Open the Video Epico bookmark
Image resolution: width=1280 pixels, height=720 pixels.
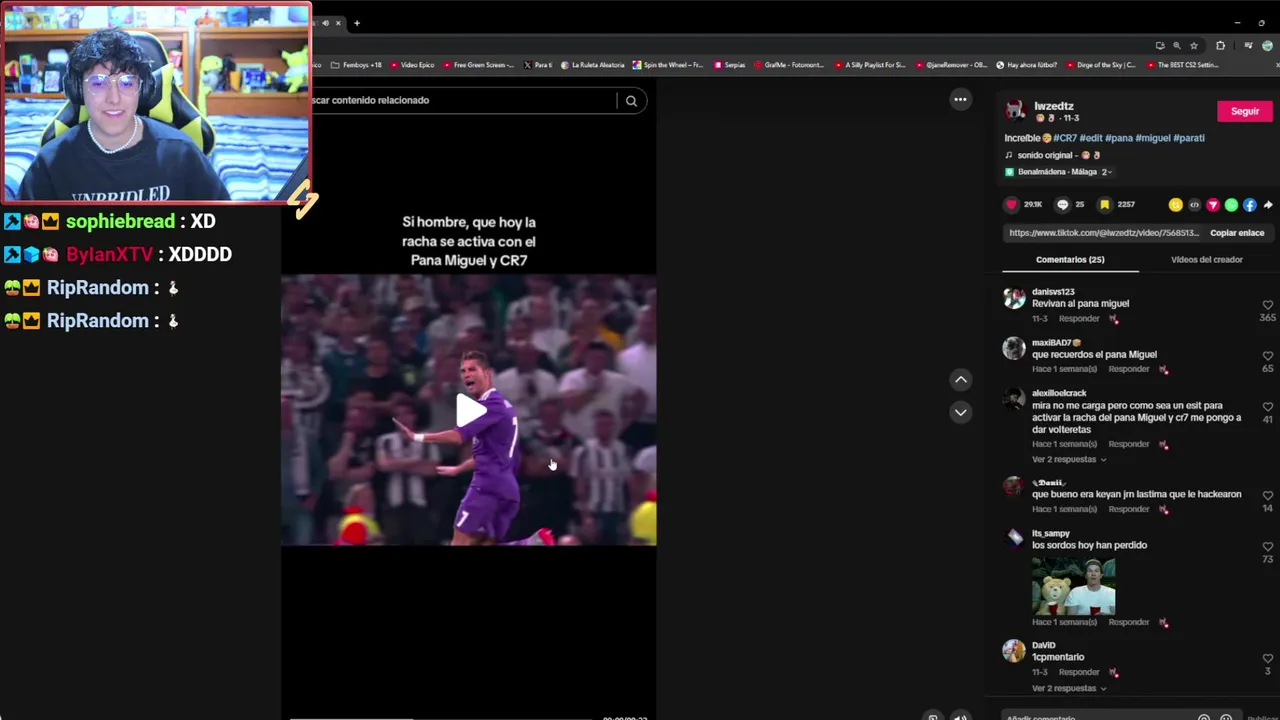pyautogui.click(x=412, y=65)
